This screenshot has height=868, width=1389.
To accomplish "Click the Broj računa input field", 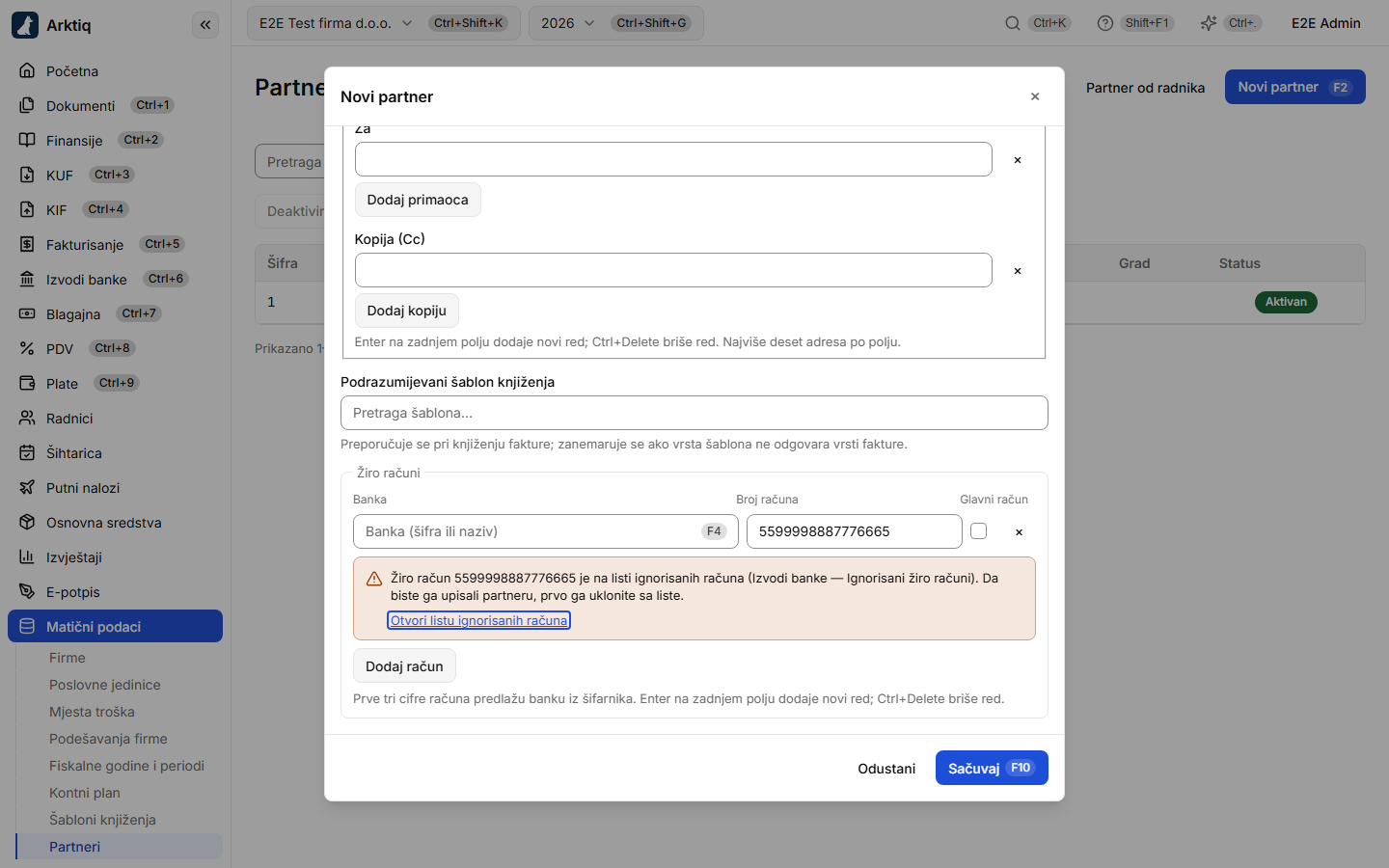I will point(854,531).
